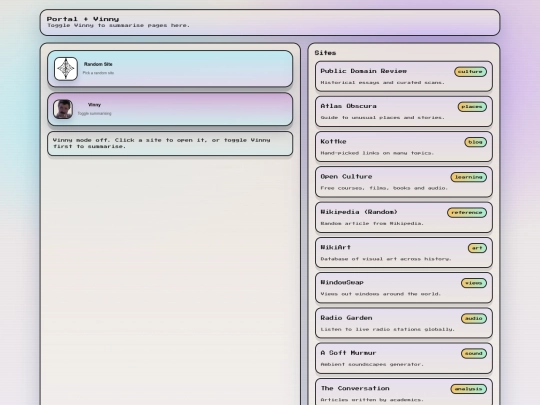Screen dimensions: 540x405
Task: Click 'Database of visual art across history.' text
Action: 386,259
